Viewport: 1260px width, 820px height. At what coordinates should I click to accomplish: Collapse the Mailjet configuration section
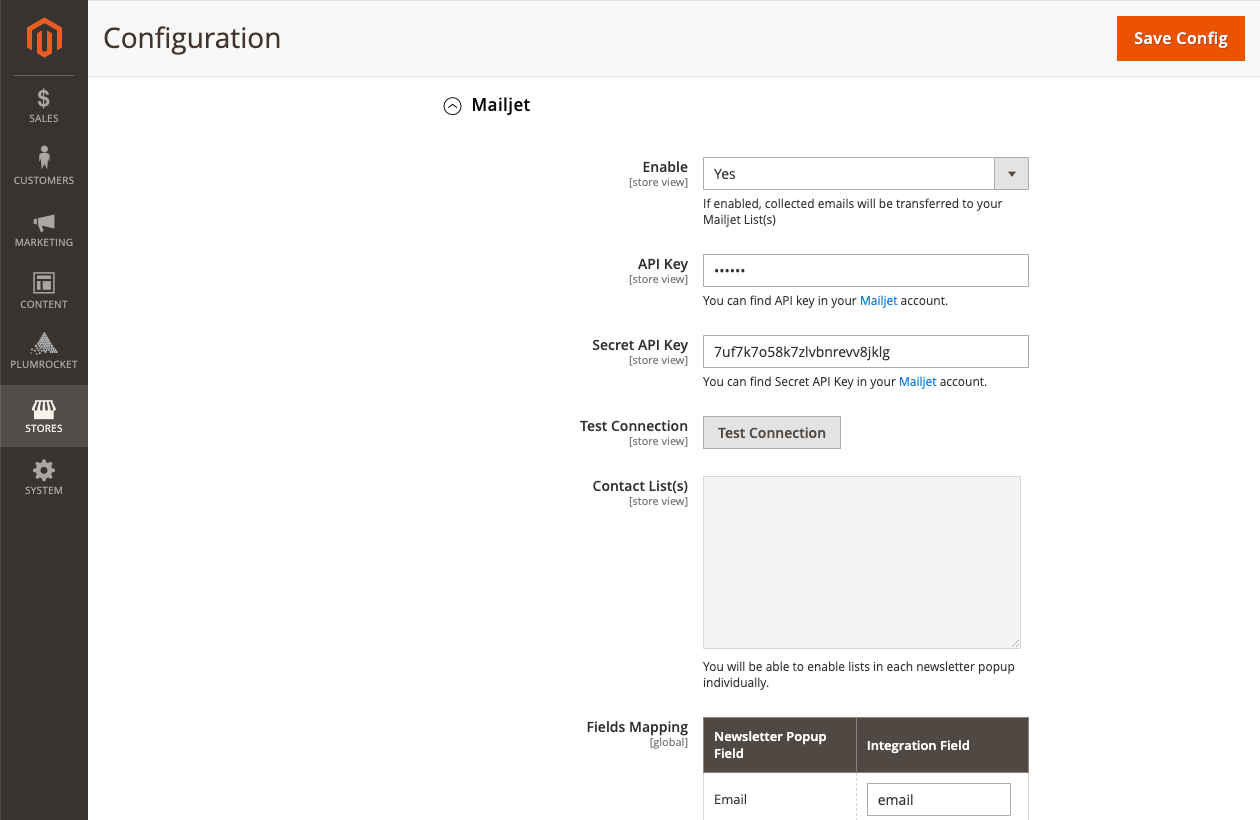[x=452, y=105]
